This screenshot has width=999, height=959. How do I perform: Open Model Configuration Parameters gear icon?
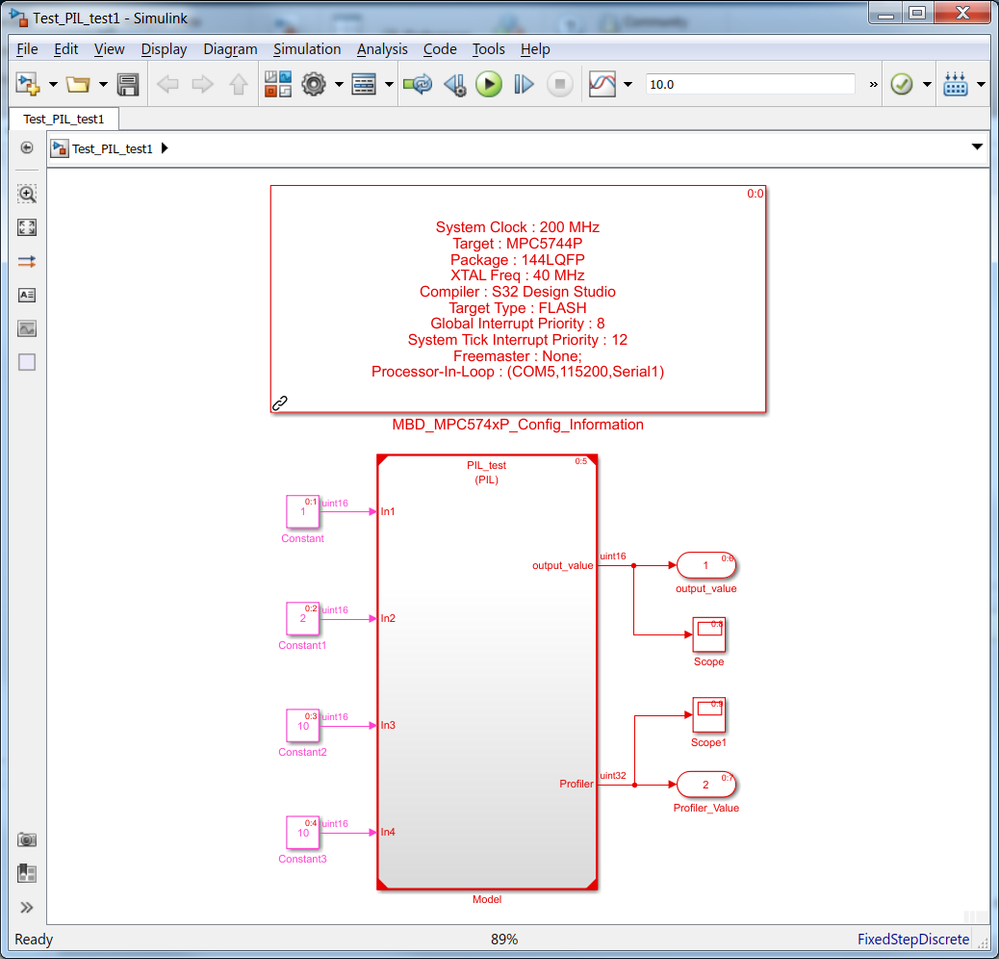pos(313,84)
